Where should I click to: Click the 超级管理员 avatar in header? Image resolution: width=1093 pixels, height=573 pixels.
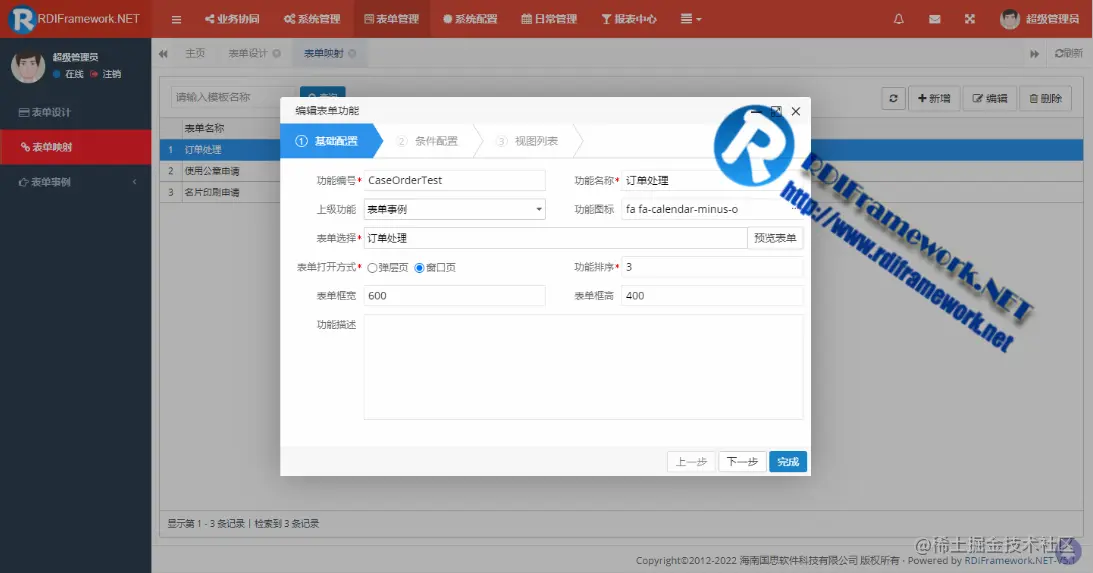pos(1009,19)
